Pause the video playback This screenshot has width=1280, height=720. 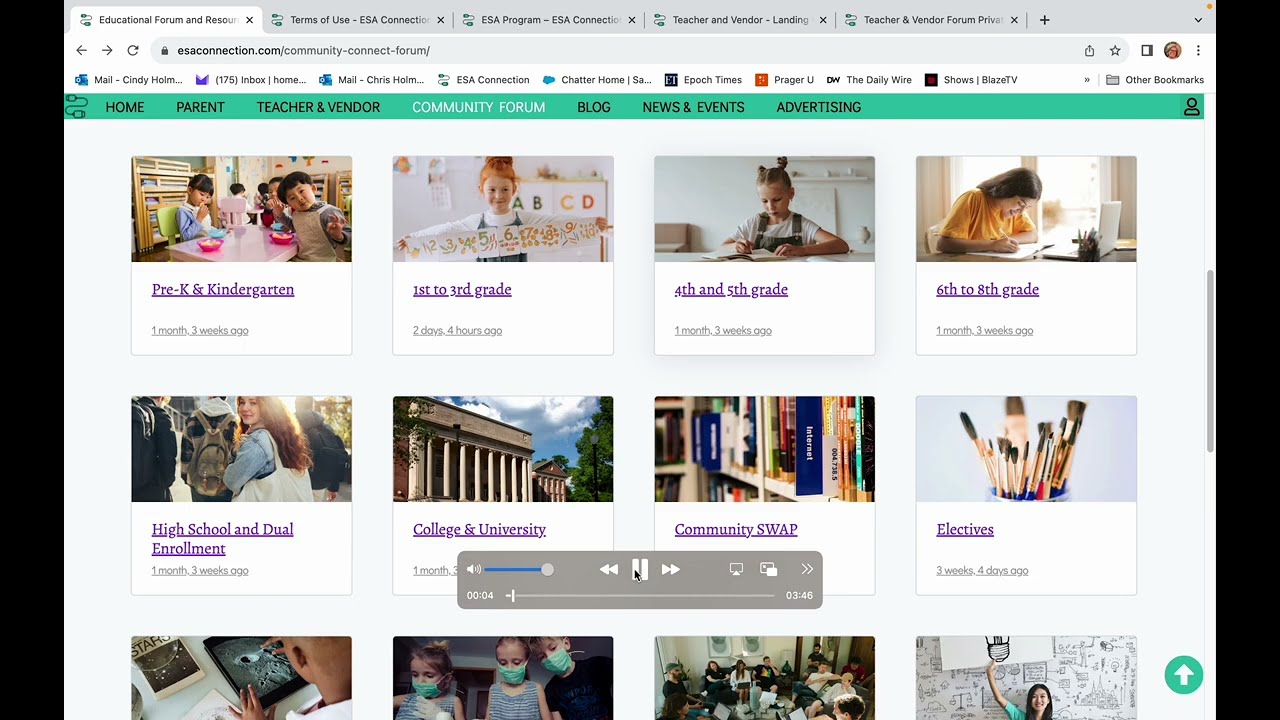[640, 569]
